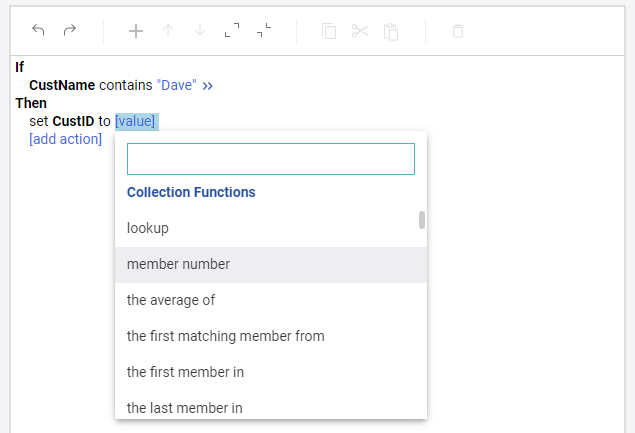635x433 pixels.
Task: Click the clipboard paste icon
Action: (x=391, y=31)
